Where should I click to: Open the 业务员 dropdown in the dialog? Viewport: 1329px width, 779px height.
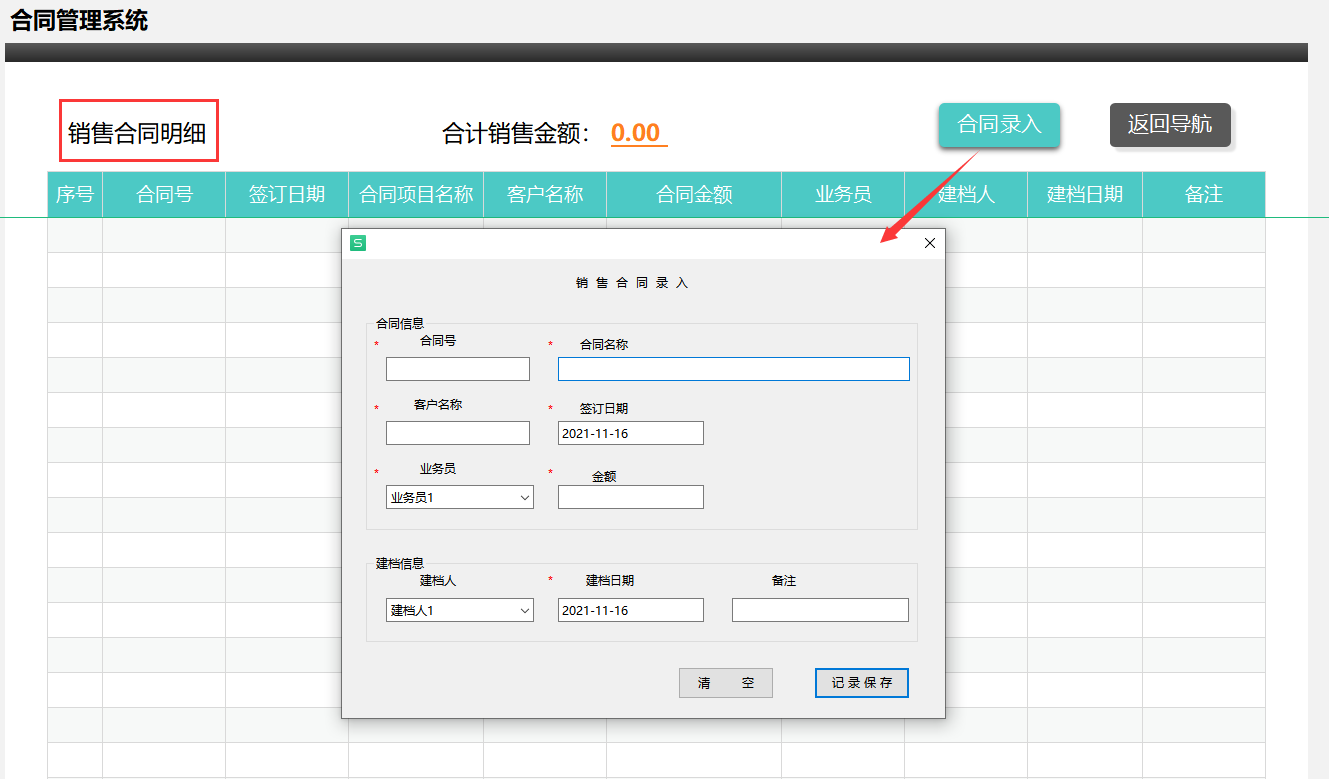(x=459, y=497)
